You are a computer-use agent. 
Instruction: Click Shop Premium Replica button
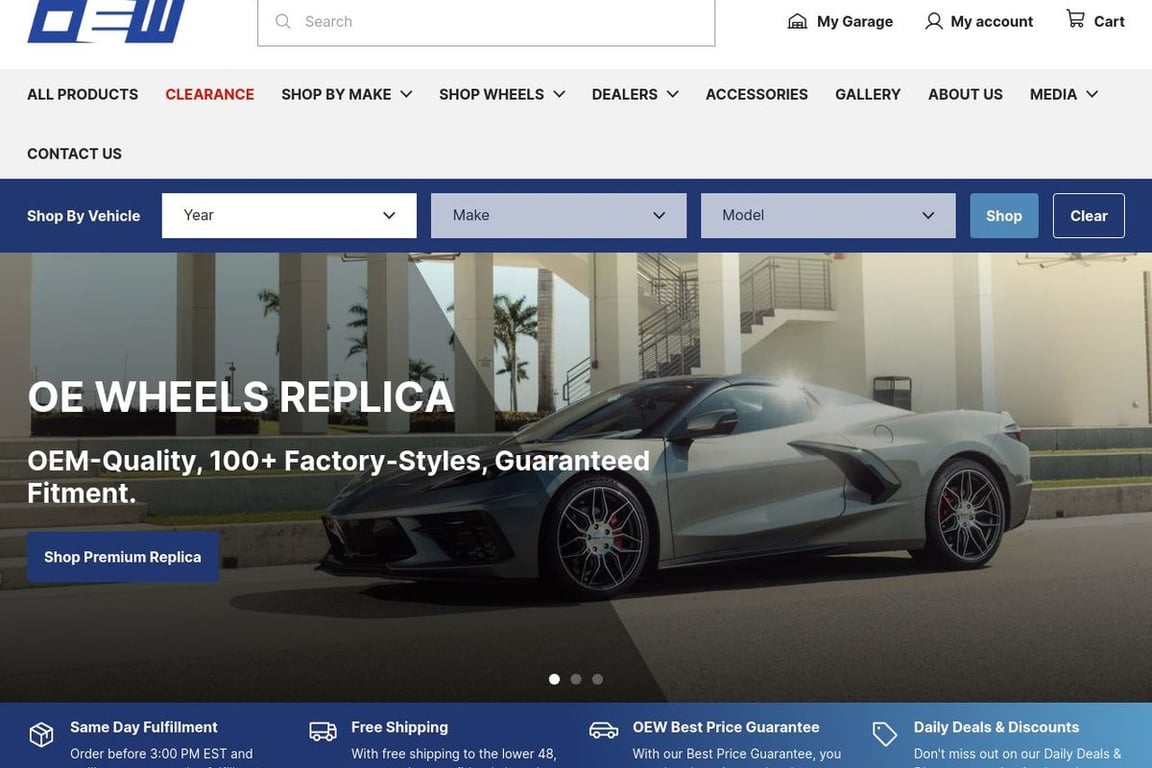(x=123, y=557)
